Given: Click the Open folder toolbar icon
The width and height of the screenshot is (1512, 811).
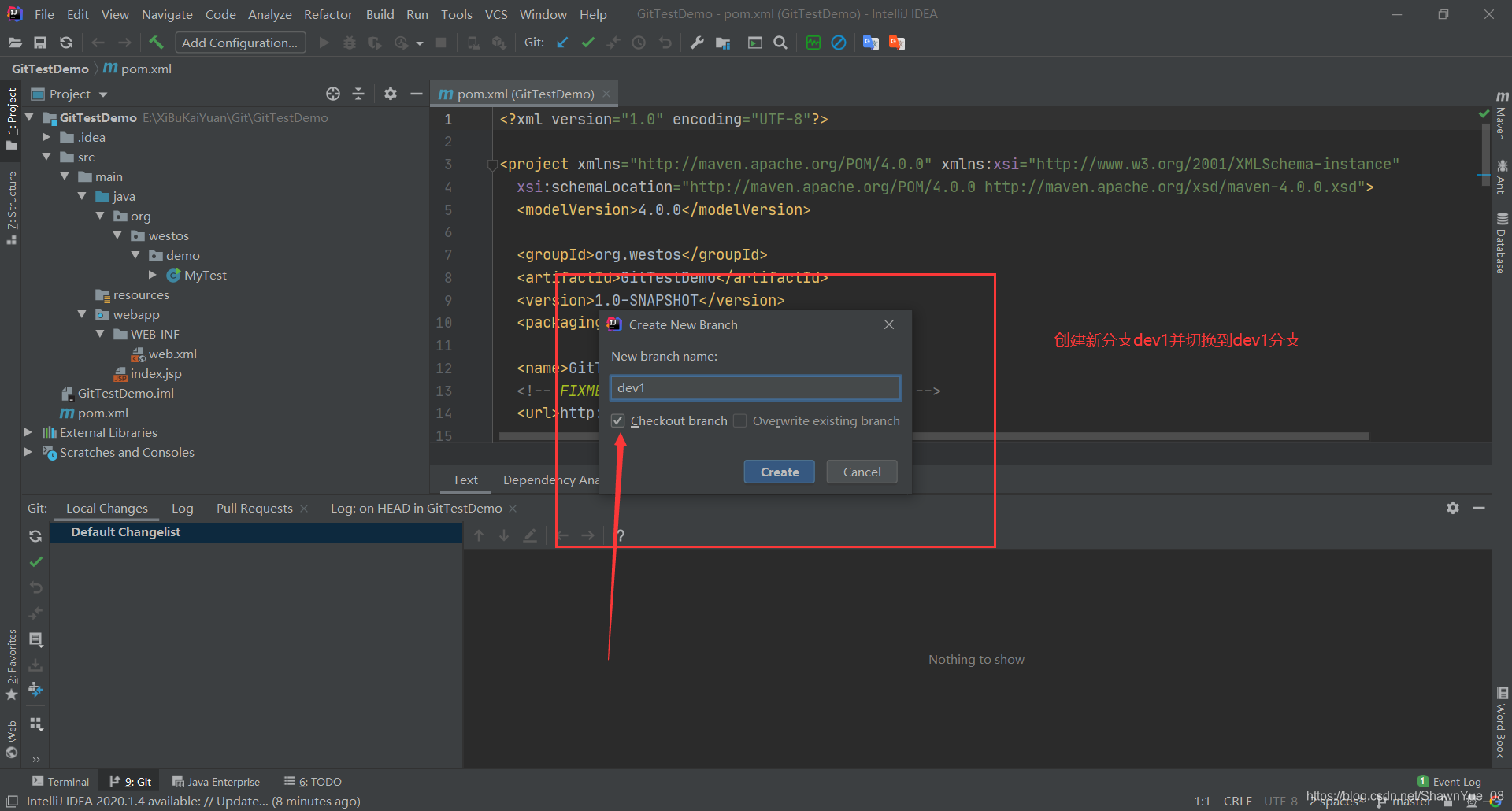Looking at the screenshot, I should pyautogui.click(x=15, y=43).
